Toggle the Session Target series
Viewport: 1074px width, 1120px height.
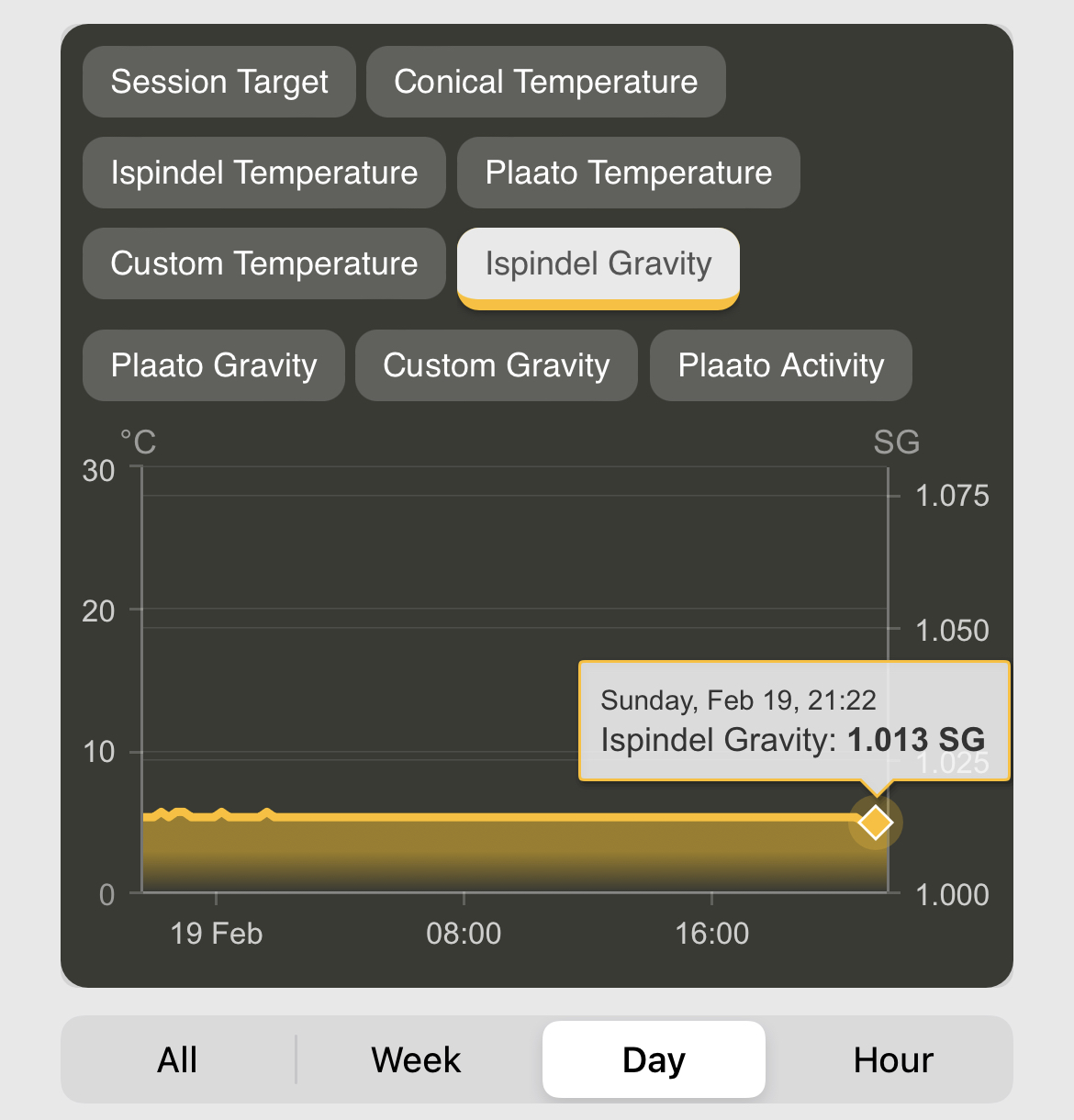pos(219,82)
